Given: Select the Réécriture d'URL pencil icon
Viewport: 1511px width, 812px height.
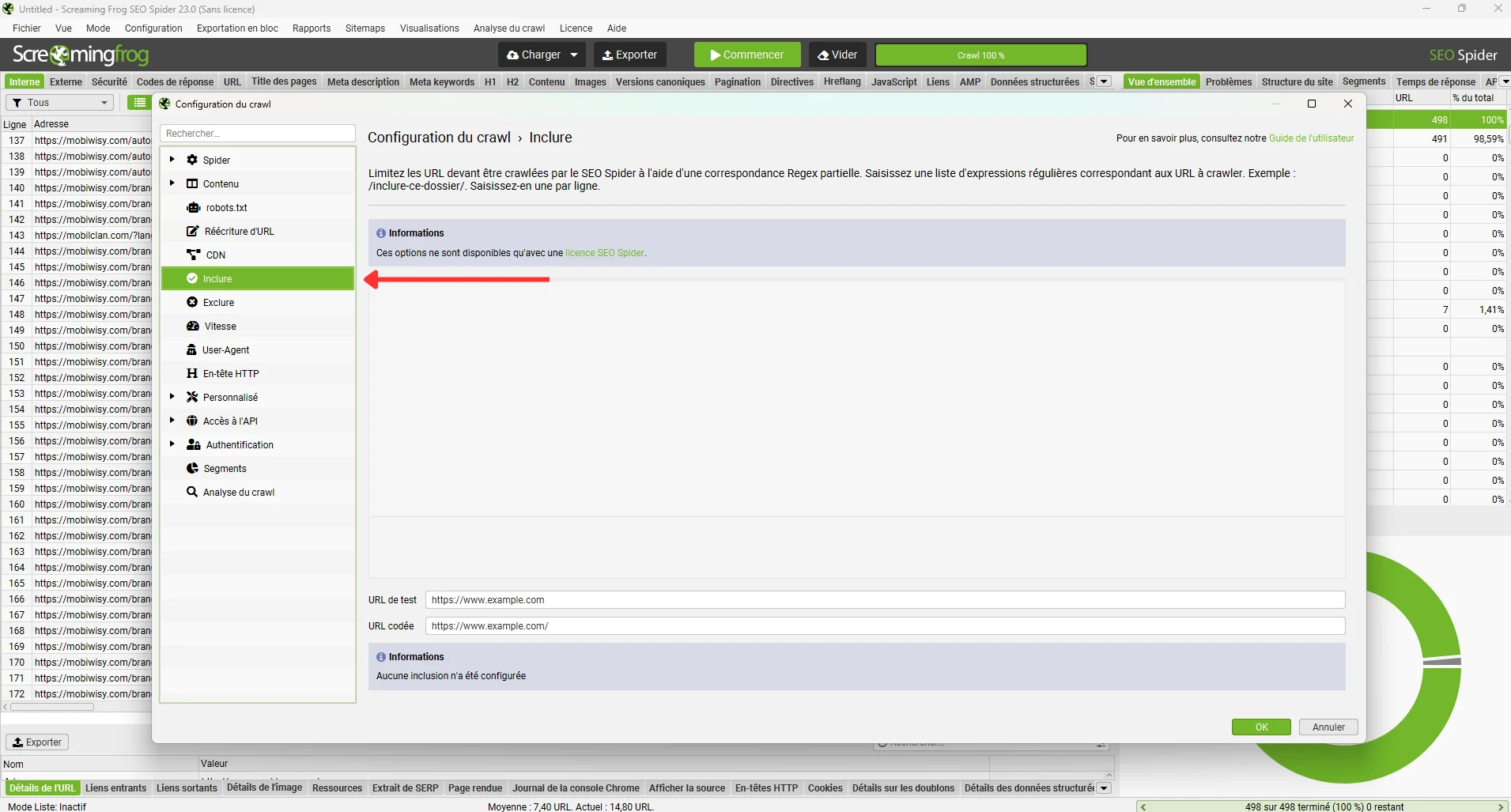Looking at the screenshot, I should point(192,232).
